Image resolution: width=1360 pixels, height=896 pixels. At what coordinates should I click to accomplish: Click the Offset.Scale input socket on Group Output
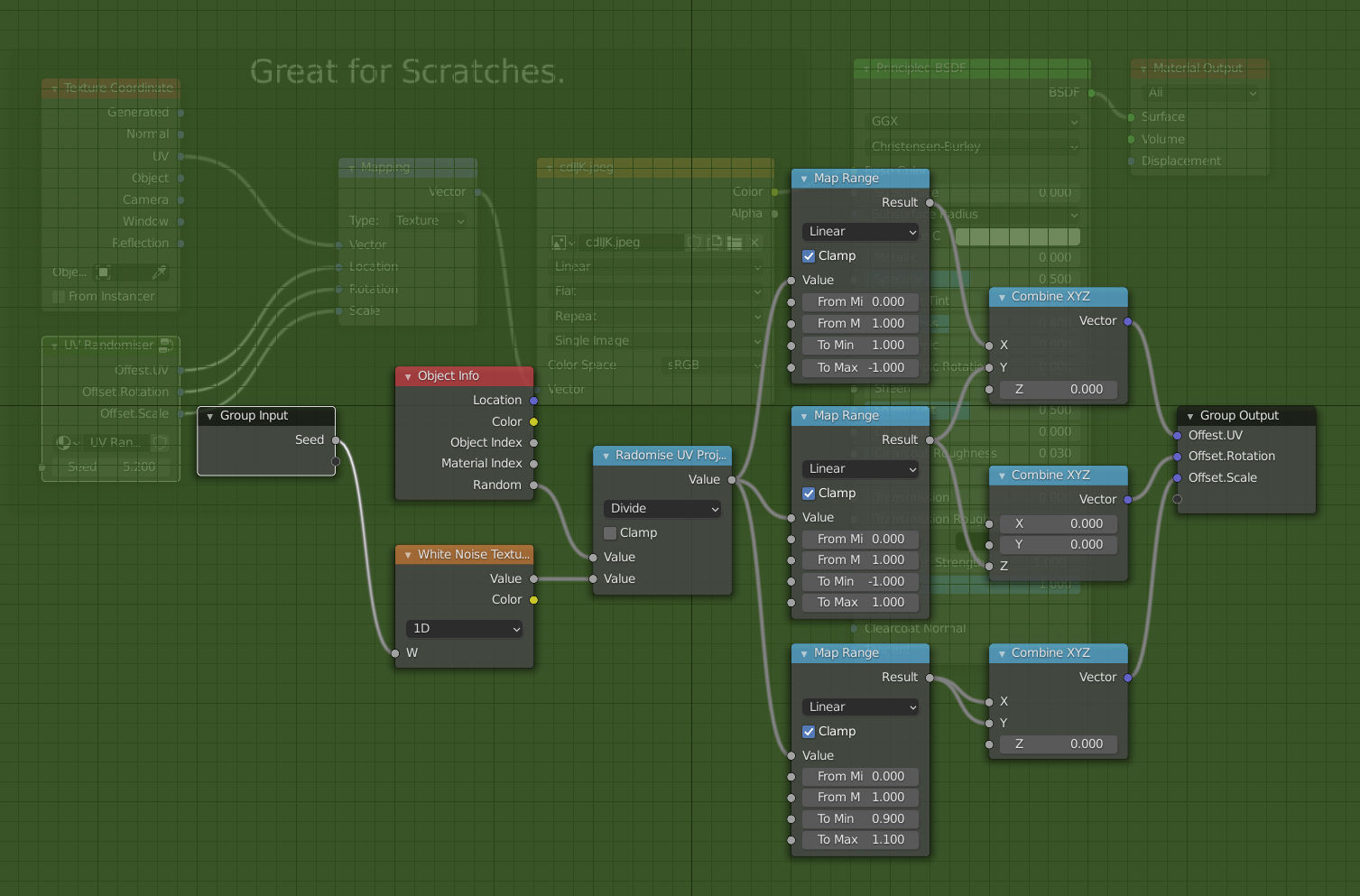pos(1177,478)
